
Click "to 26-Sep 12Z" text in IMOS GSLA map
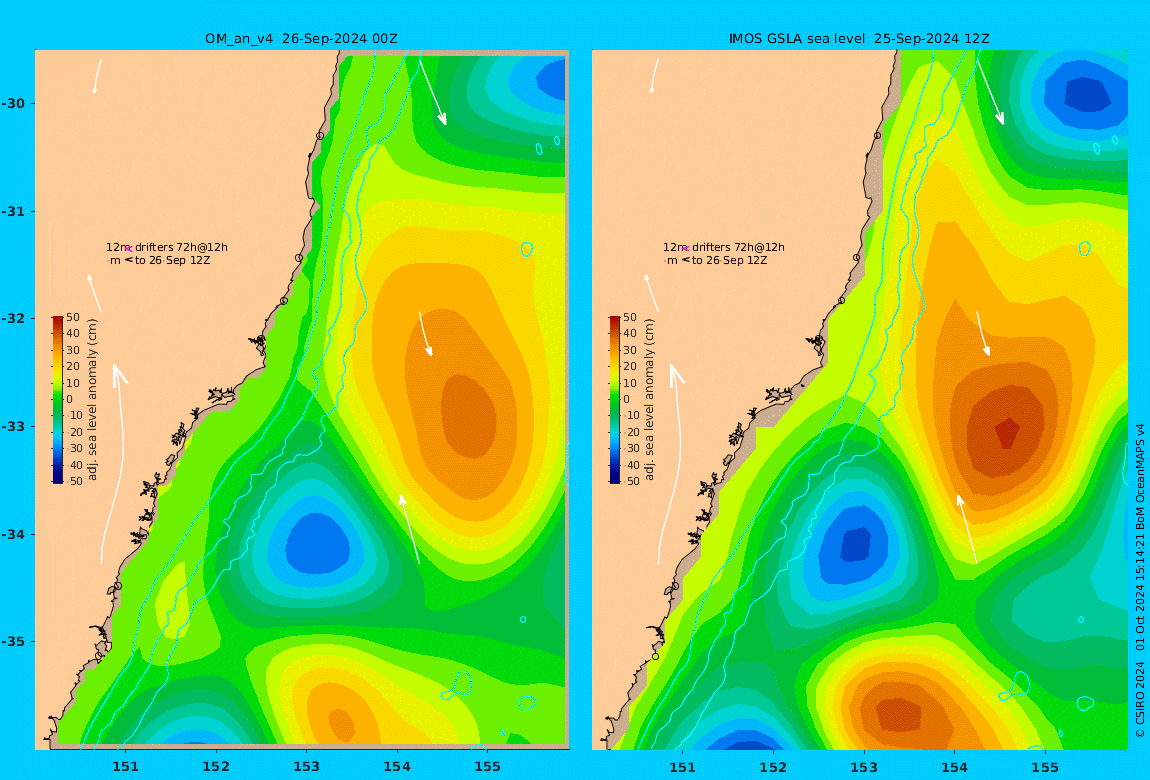click(x=730, y=260)
